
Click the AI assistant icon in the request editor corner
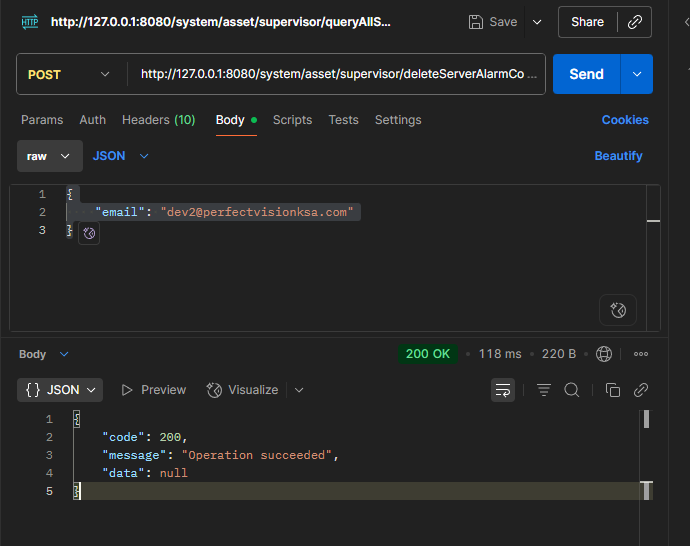click(x=617, y=311)
